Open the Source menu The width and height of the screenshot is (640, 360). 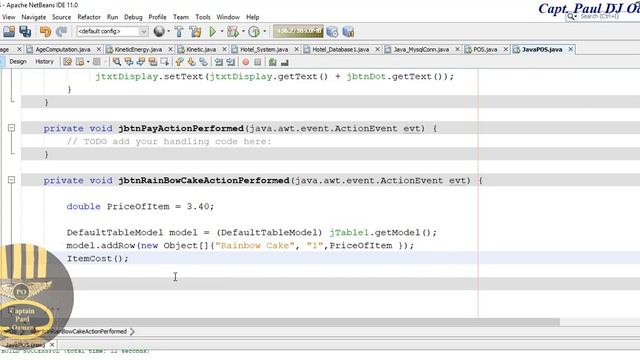point(62,17)
